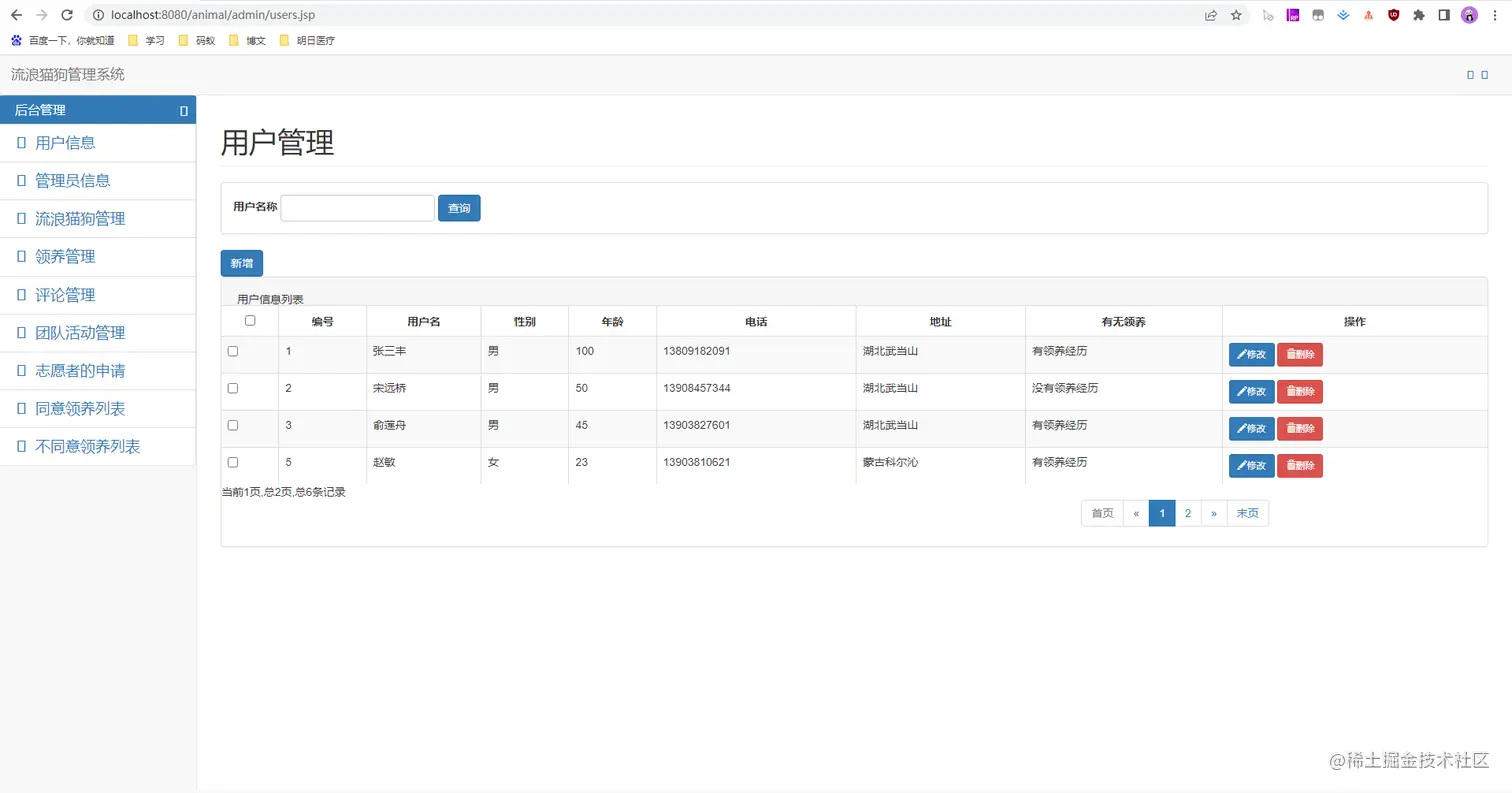Open 志愿者的申请 in the sidebar
Viewport: 1512px width, 793px height.
[x=98, y=371]
